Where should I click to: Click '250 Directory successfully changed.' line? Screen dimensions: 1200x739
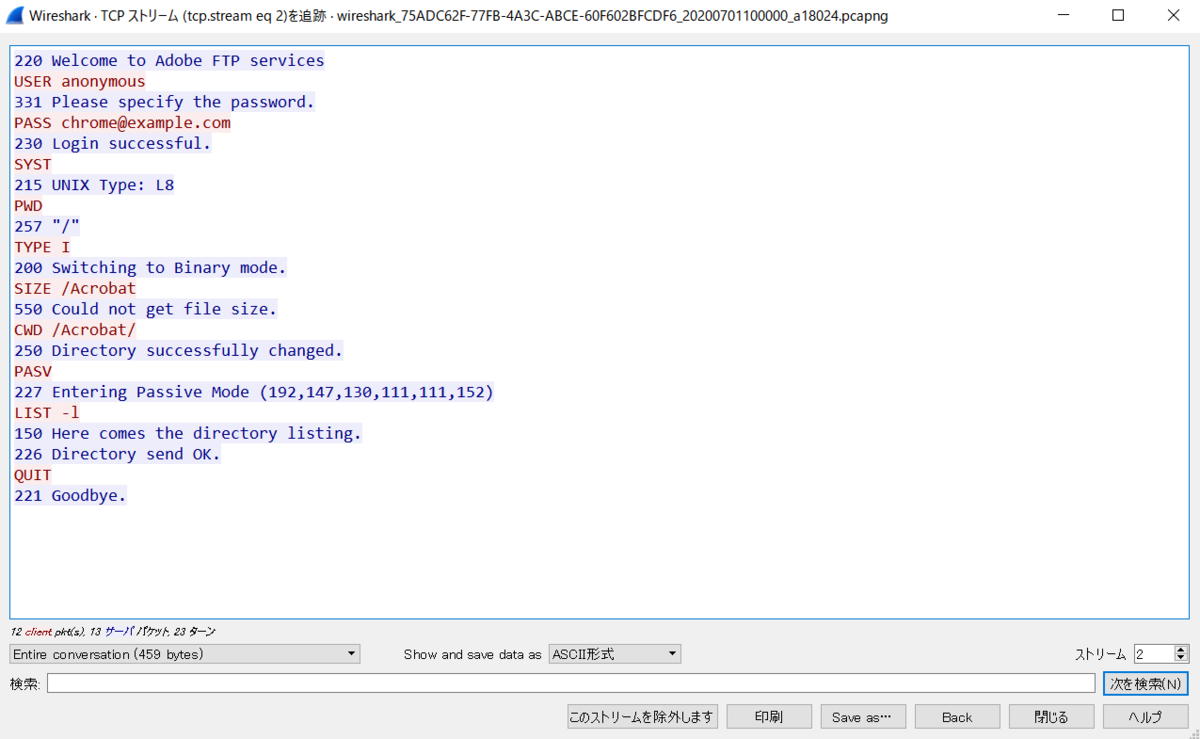(x=178, y=351)
